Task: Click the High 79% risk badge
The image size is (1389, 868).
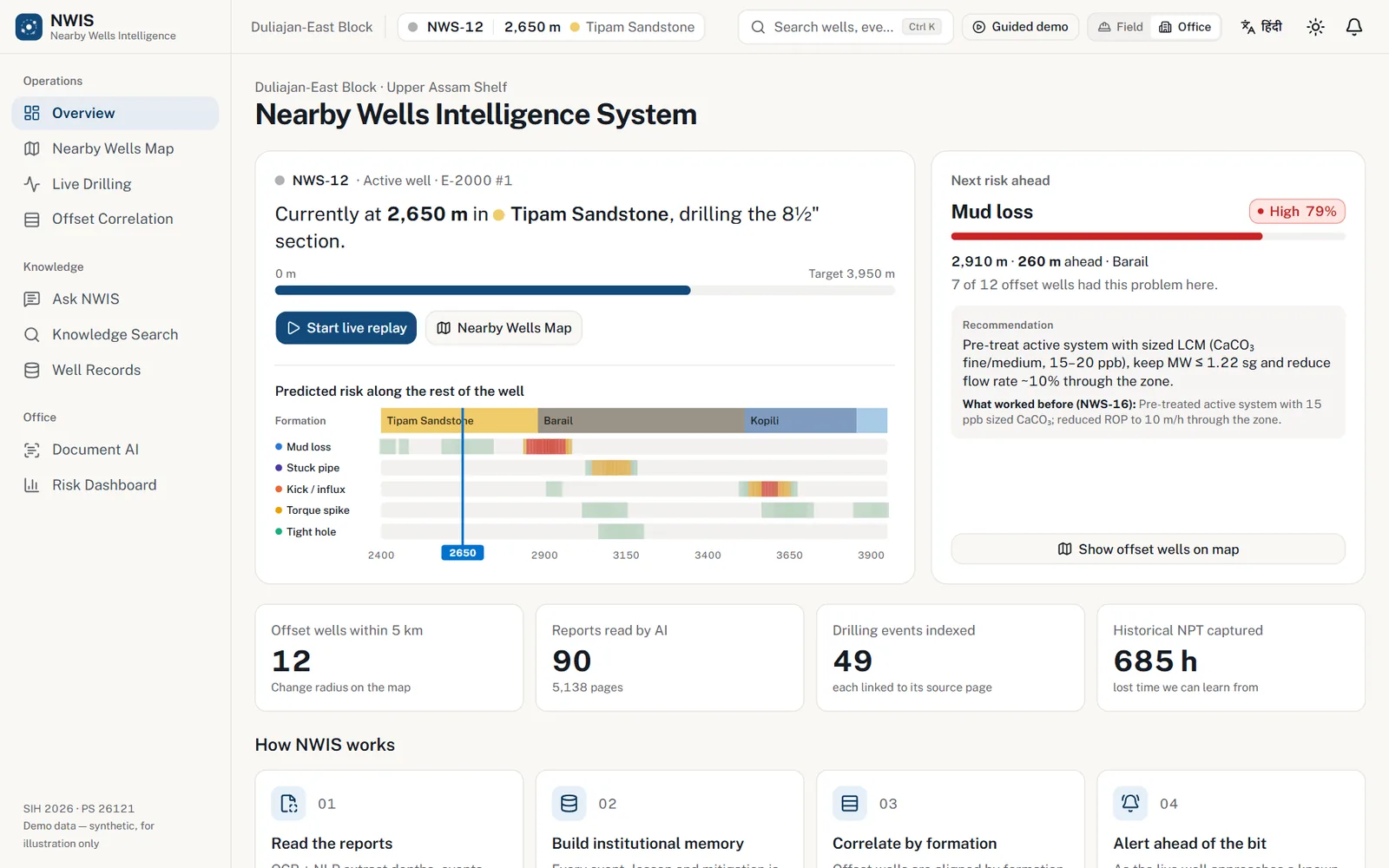Action: coord(1297,211)
